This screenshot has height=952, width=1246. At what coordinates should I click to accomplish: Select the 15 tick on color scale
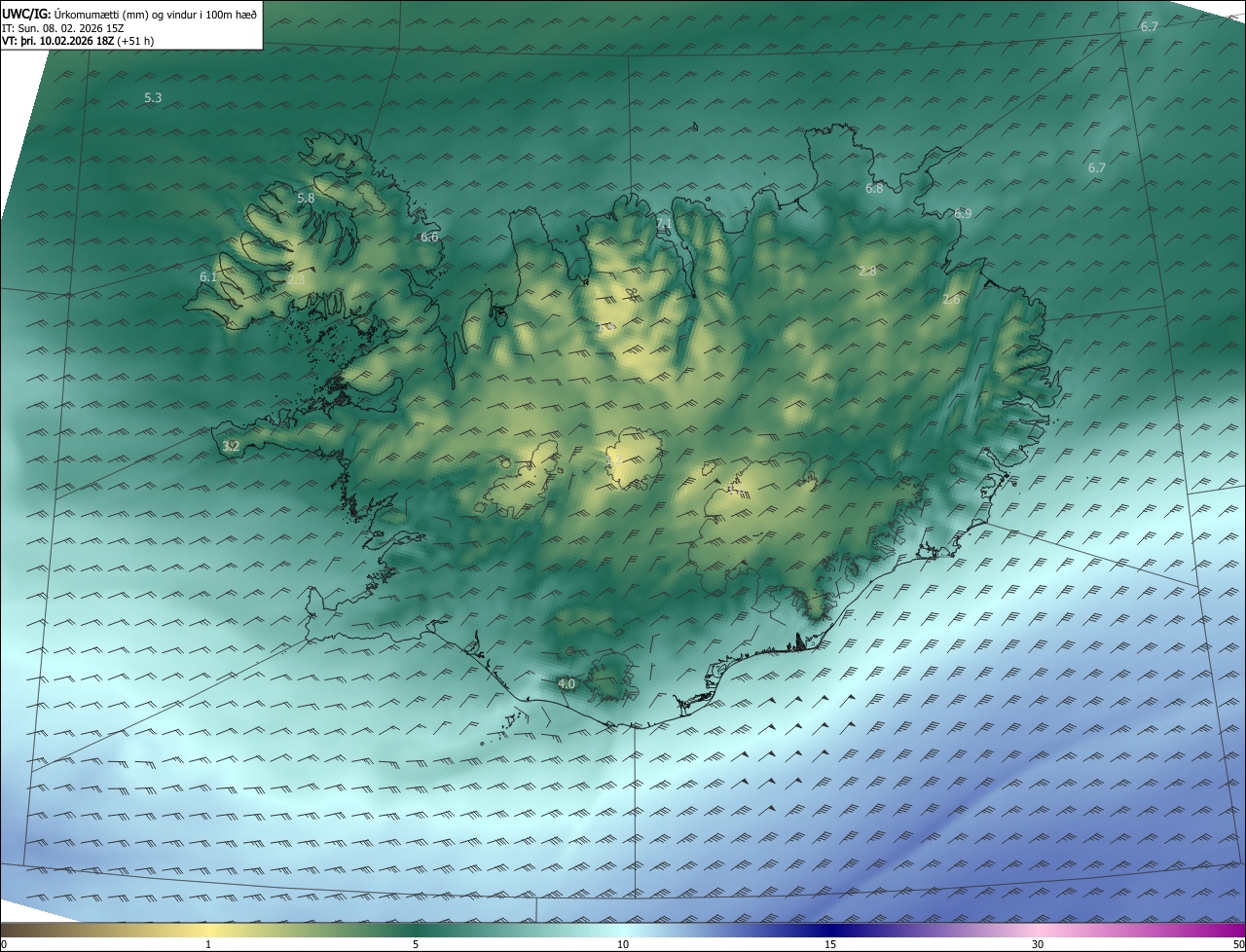point(830,944)
